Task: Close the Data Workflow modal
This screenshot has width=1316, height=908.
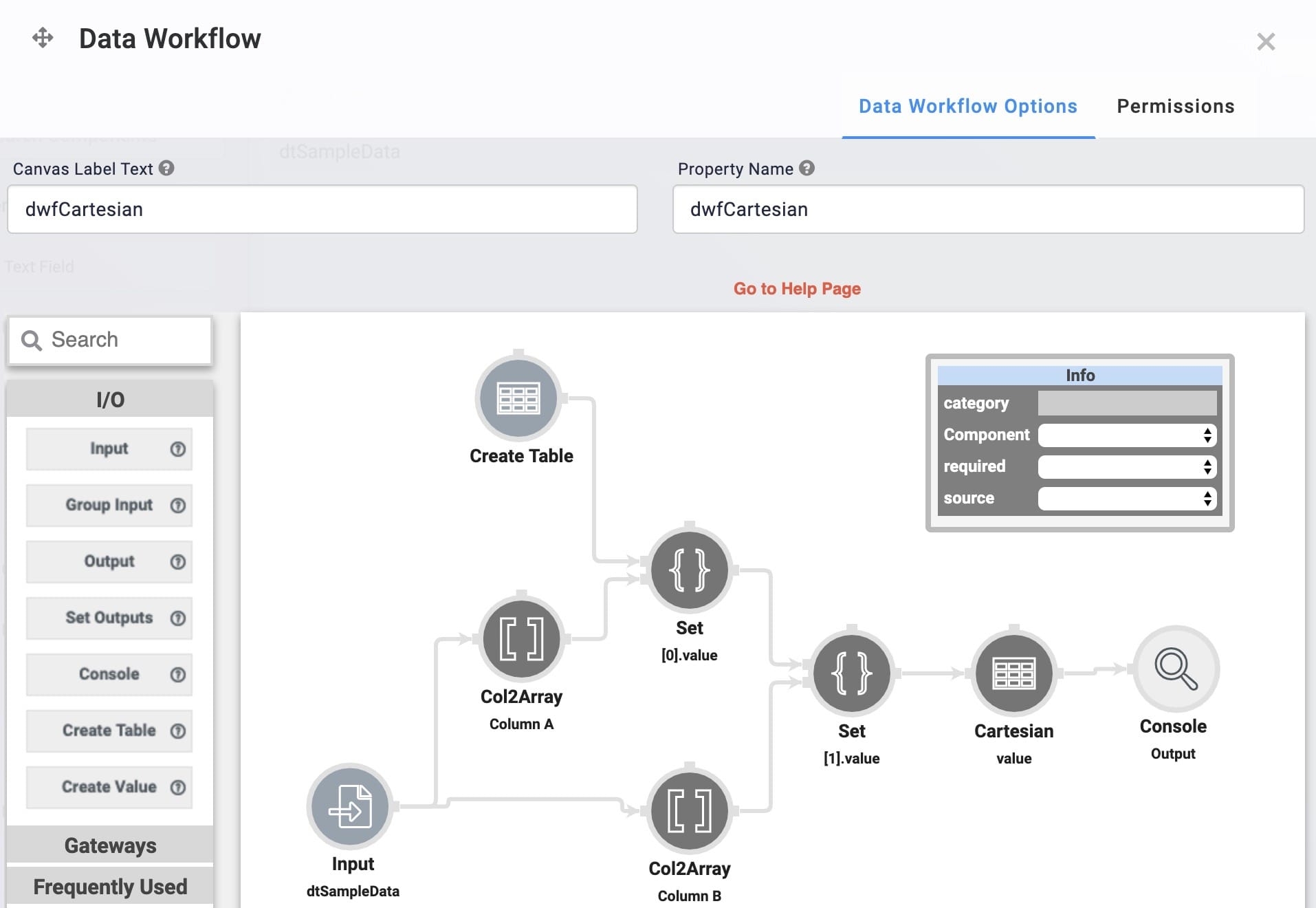Action: click(1266, 42)
